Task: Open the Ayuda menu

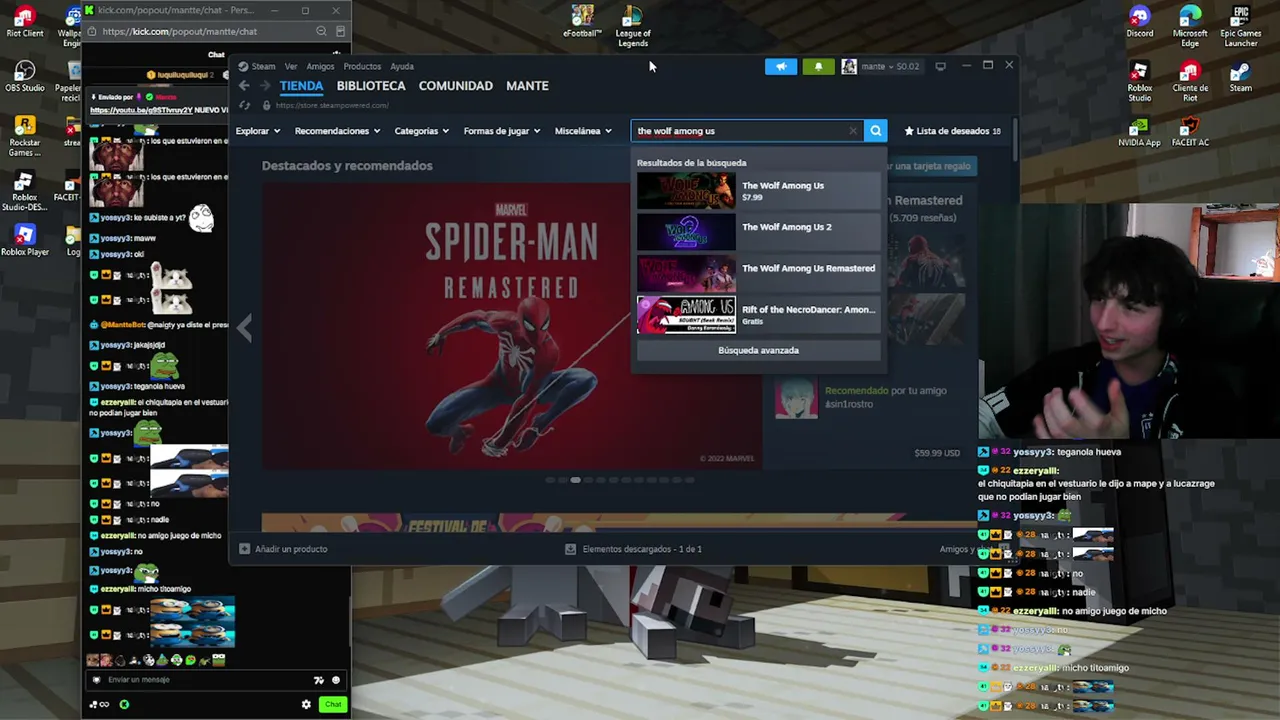Action: point(402,67)
